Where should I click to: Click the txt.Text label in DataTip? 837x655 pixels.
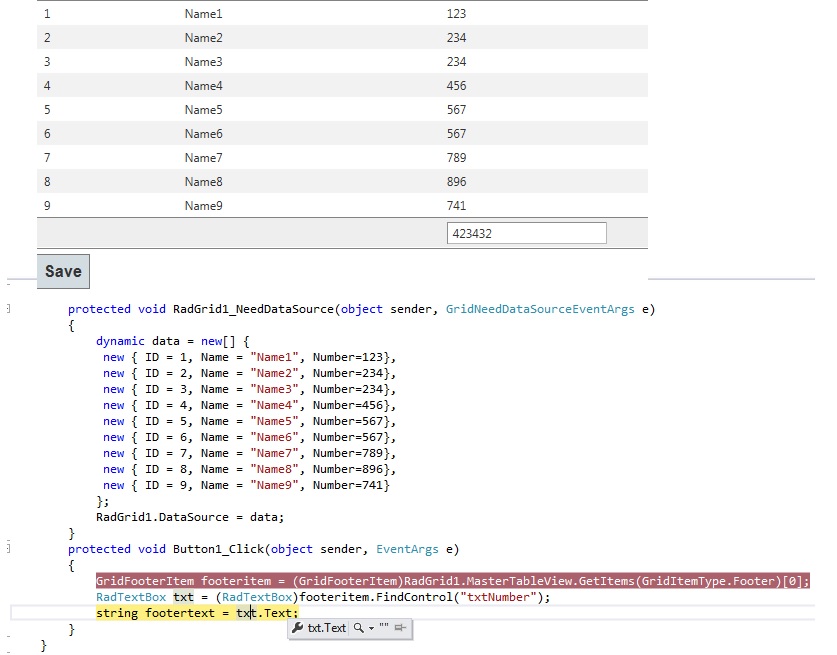[x=327, y=628]
